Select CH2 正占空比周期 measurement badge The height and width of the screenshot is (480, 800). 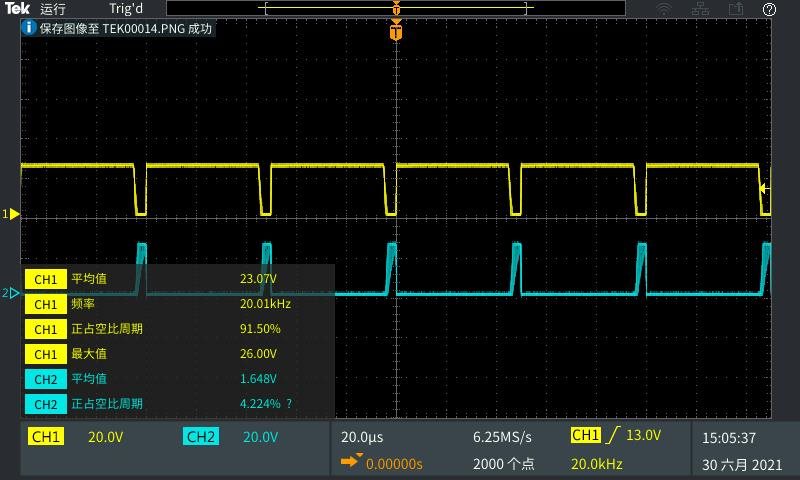(x=46, y=404)
